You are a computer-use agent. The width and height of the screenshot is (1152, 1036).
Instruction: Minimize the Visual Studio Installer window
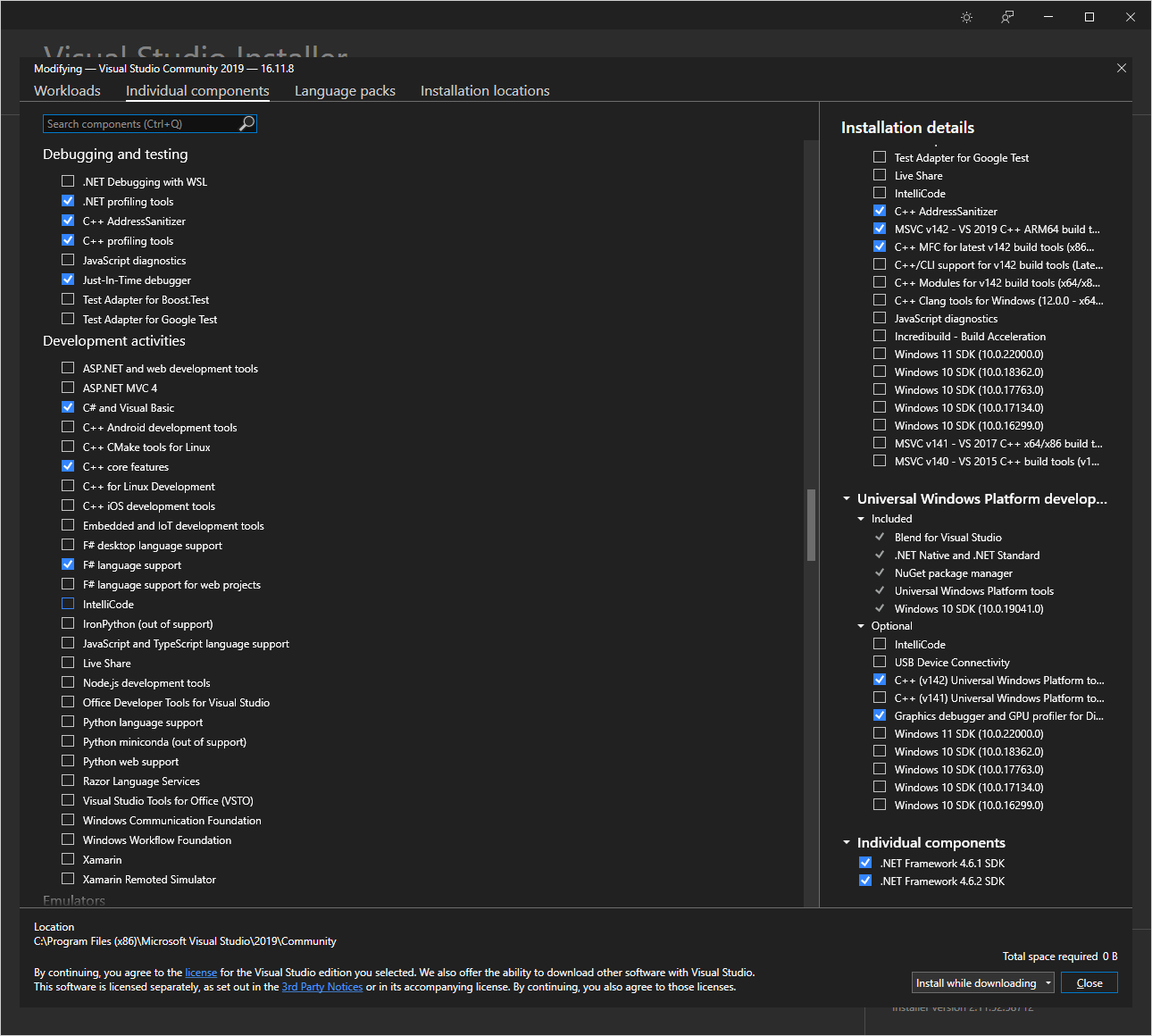click(x=1048, y=17)
